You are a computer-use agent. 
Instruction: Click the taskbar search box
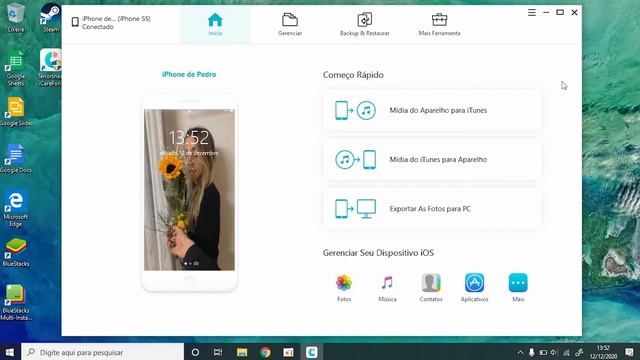tap(102, 352)
